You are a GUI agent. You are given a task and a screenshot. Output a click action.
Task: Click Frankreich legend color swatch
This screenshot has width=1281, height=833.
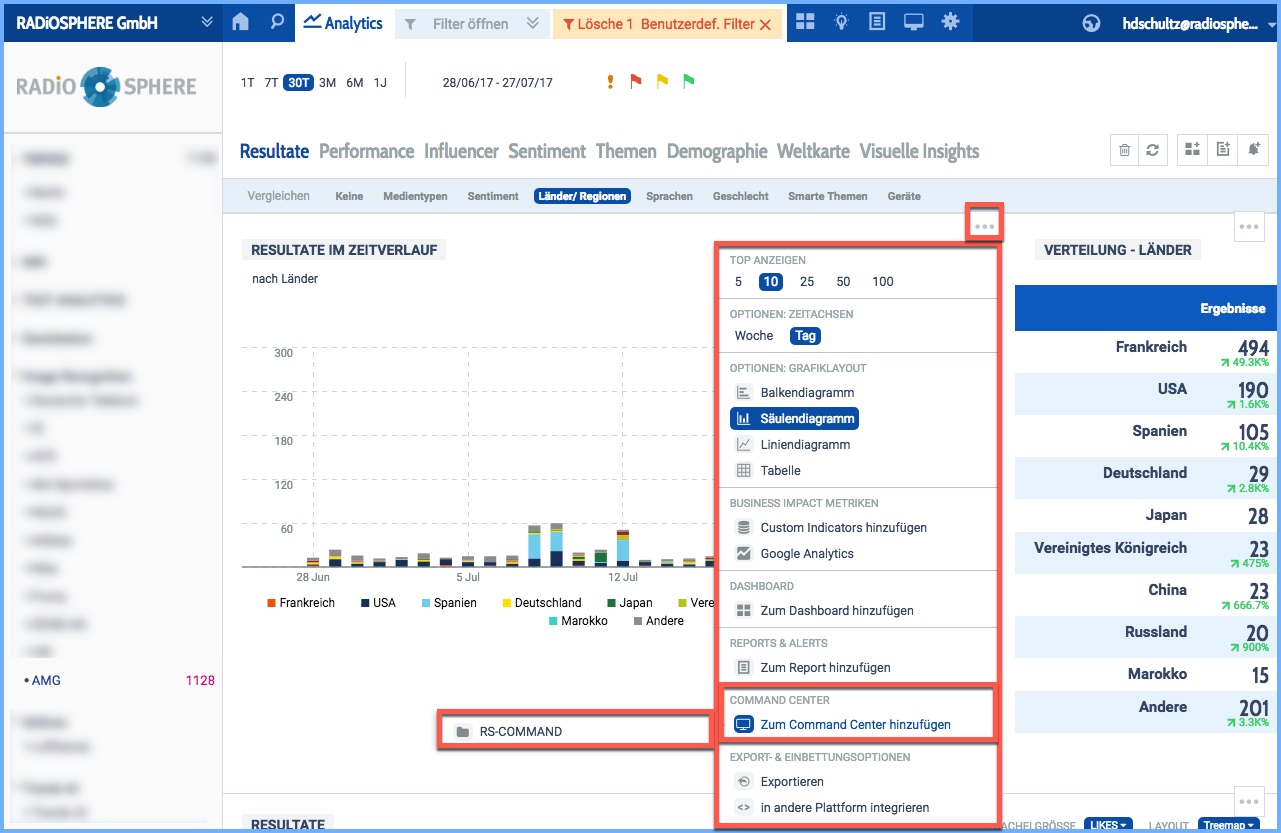(271, 603)
